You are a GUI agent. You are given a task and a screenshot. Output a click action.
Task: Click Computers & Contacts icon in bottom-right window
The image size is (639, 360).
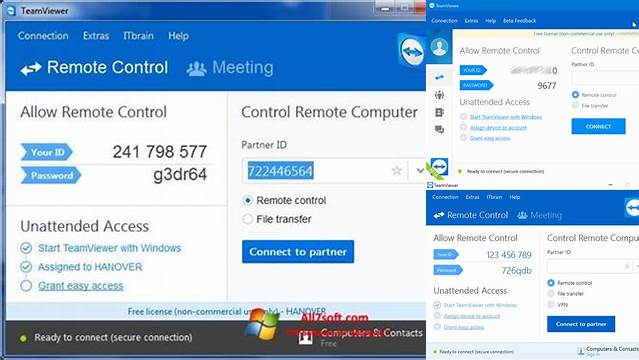tap(581, 351)
